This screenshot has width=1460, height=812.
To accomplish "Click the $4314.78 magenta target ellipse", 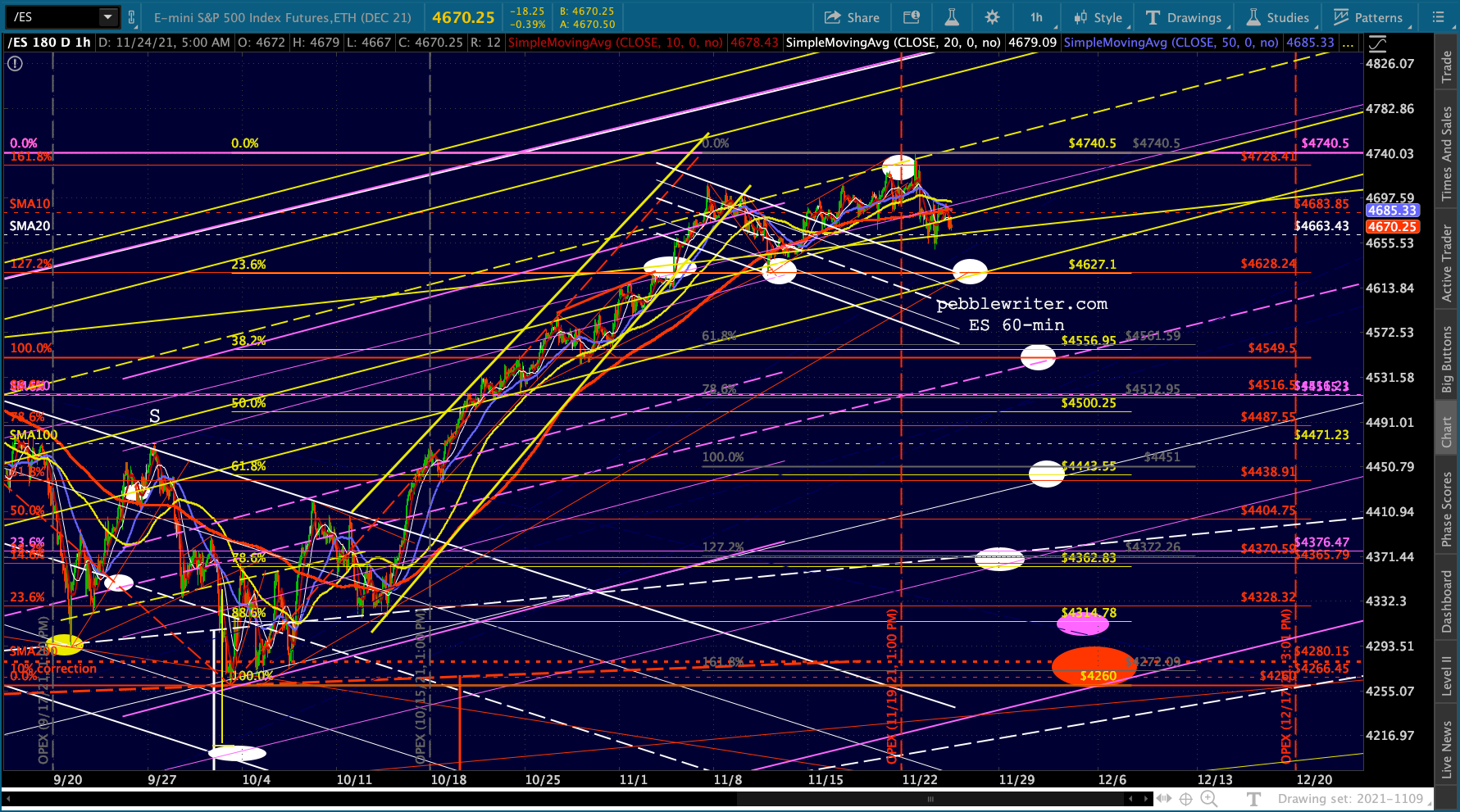I will click(x=1083, y=624).
